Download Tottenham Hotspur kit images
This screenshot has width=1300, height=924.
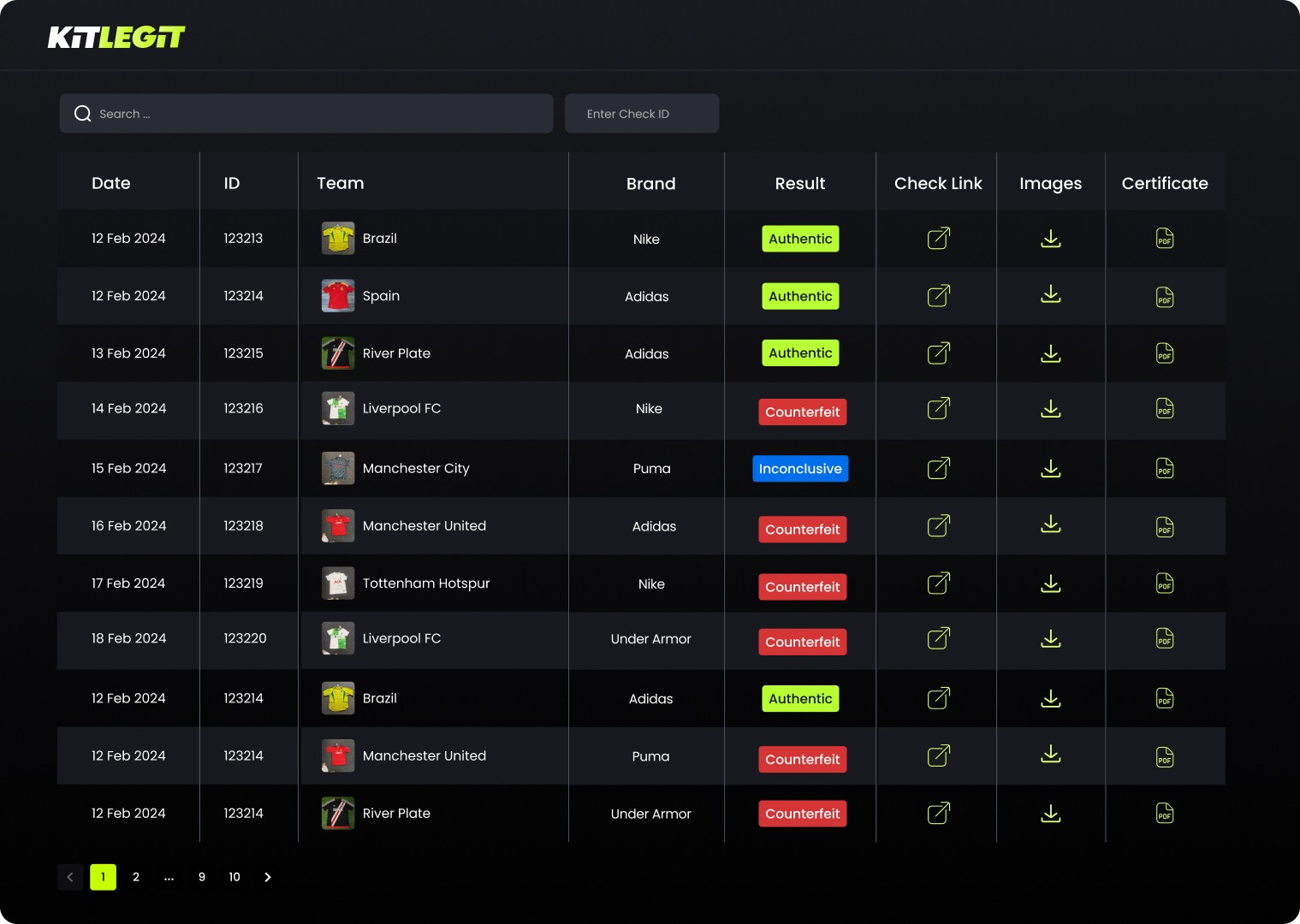[1051, 583]
